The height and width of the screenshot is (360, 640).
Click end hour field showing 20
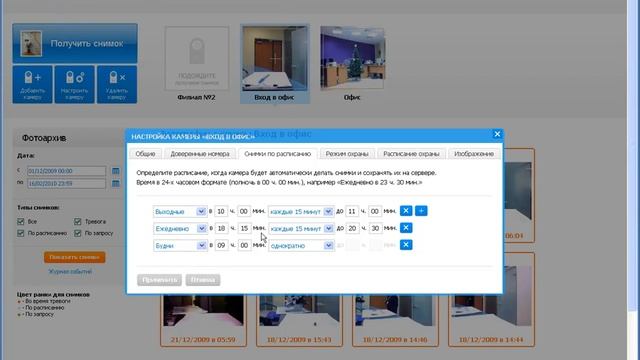coord(352,228)
